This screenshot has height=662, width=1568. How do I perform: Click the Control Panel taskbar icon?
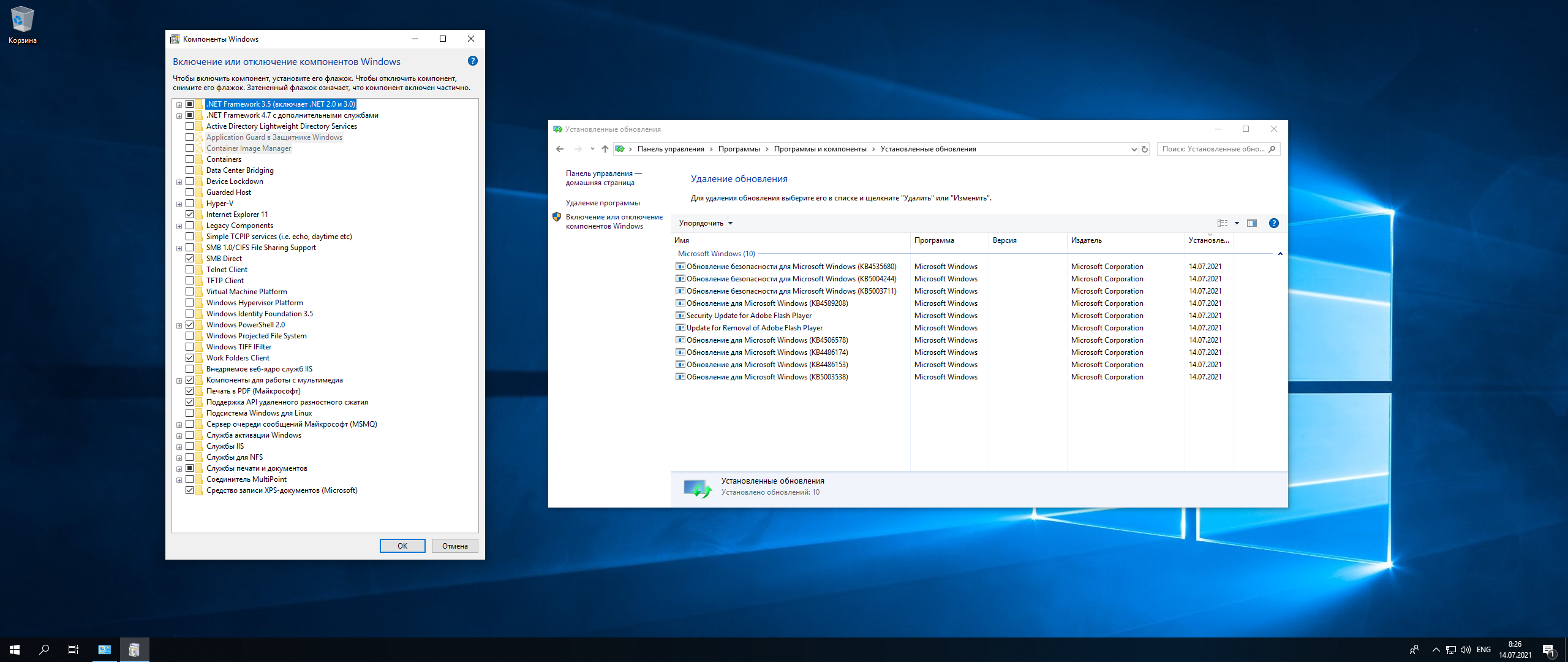click(105, 650)
